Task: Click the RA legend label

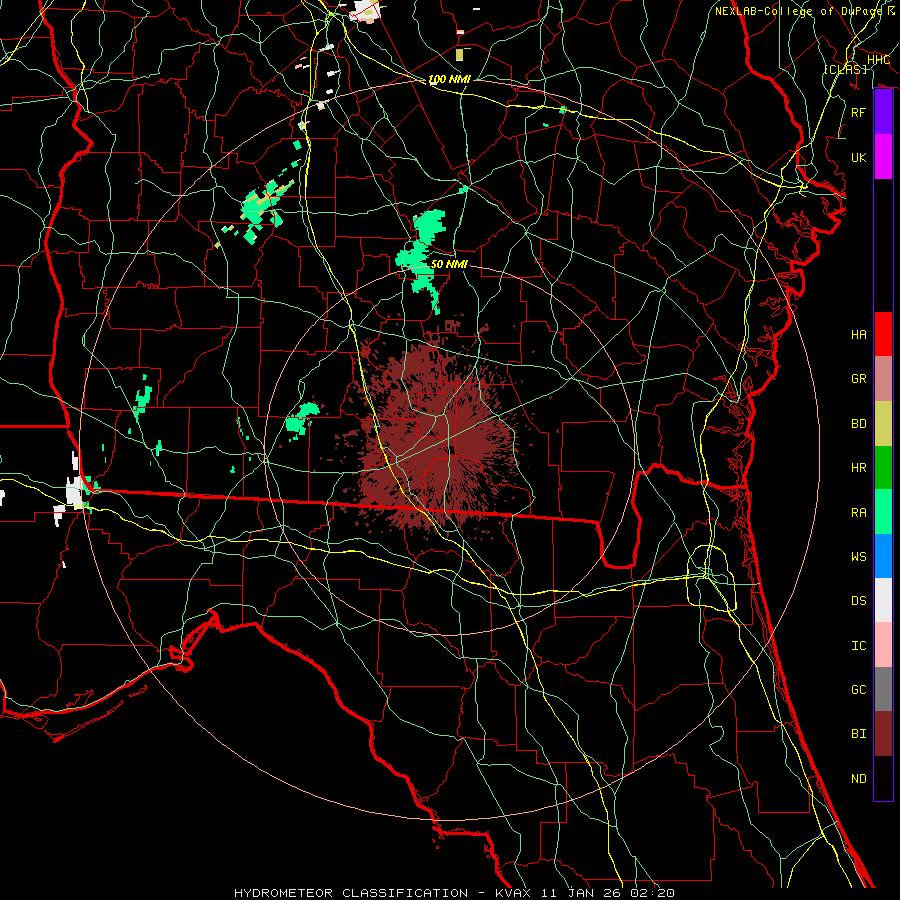Action: point(859,513)
